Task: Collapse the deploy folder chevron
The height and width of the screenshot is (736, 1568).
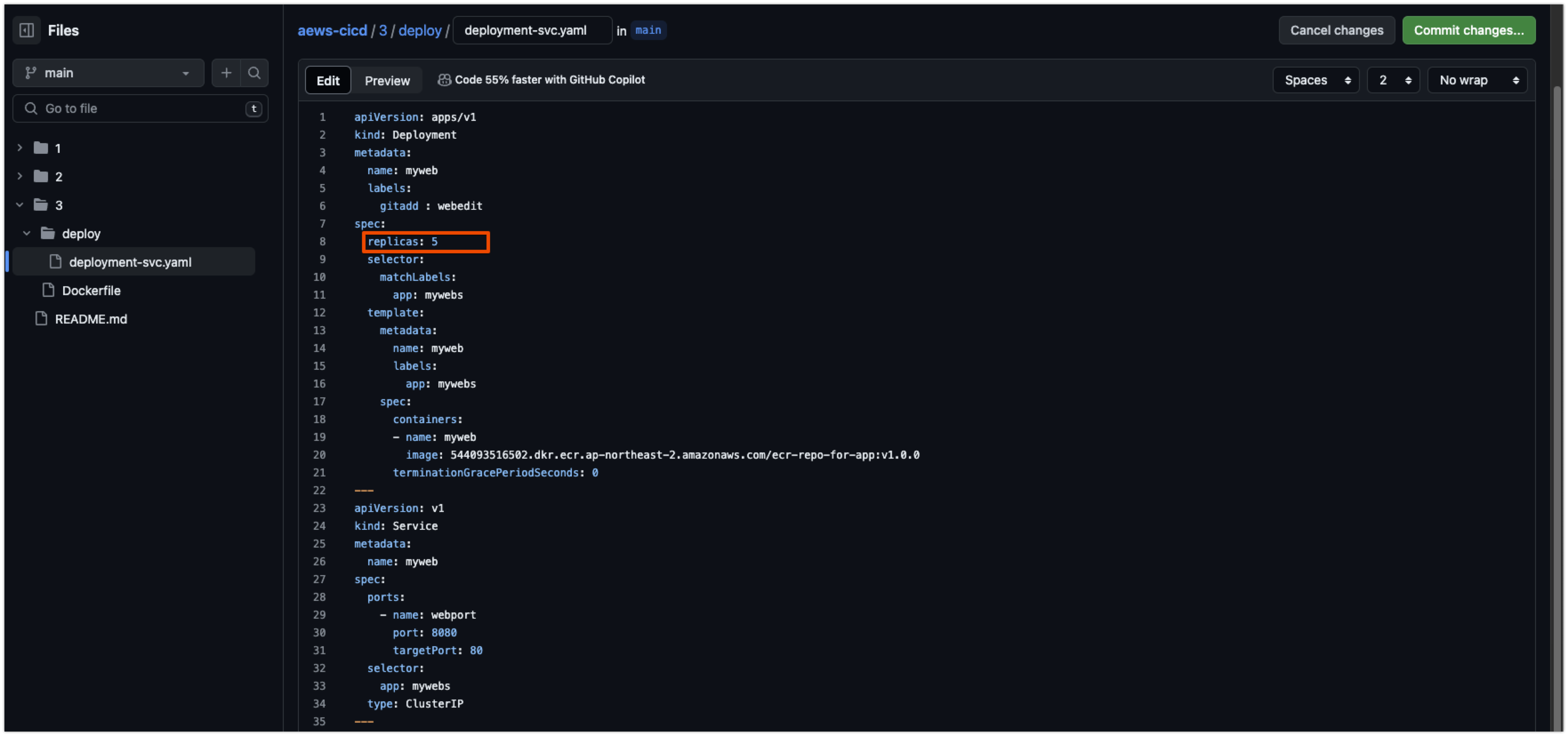Action: pos(27,234)
